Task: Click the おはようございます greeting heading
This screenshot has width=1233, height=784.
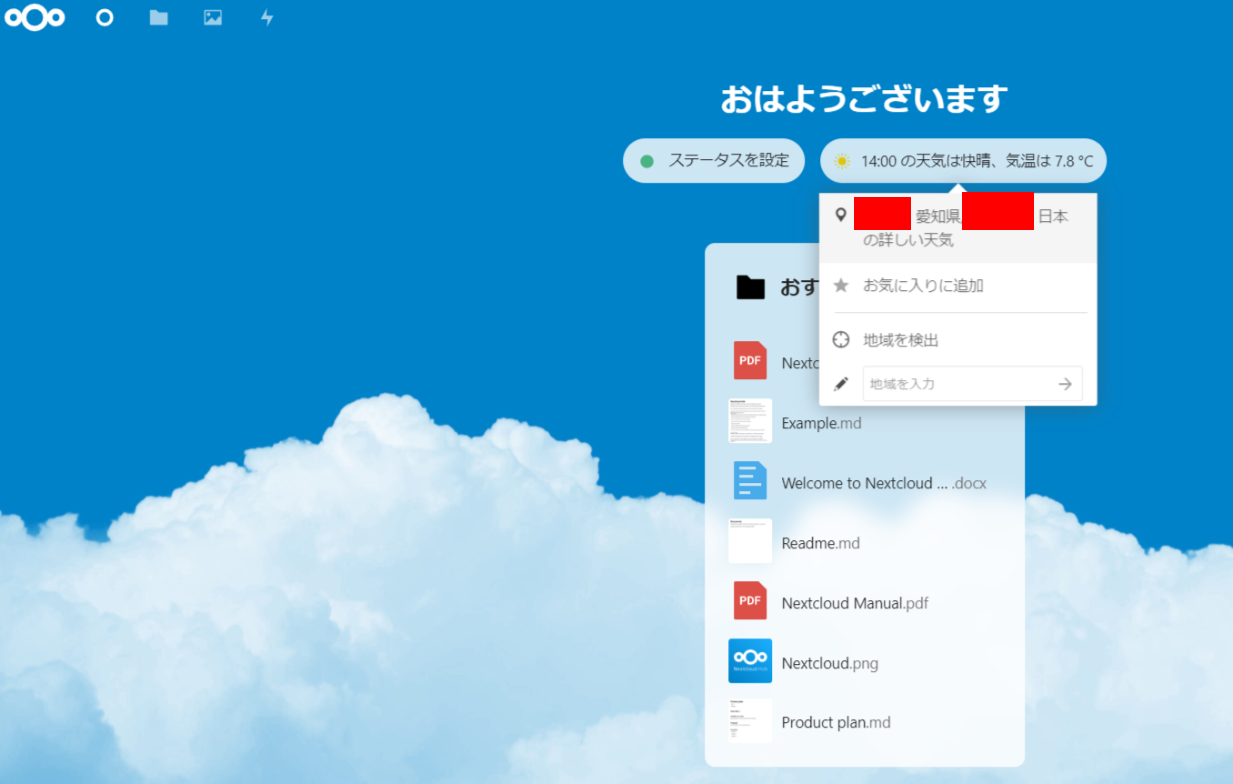Action: [x=864, y=99]
